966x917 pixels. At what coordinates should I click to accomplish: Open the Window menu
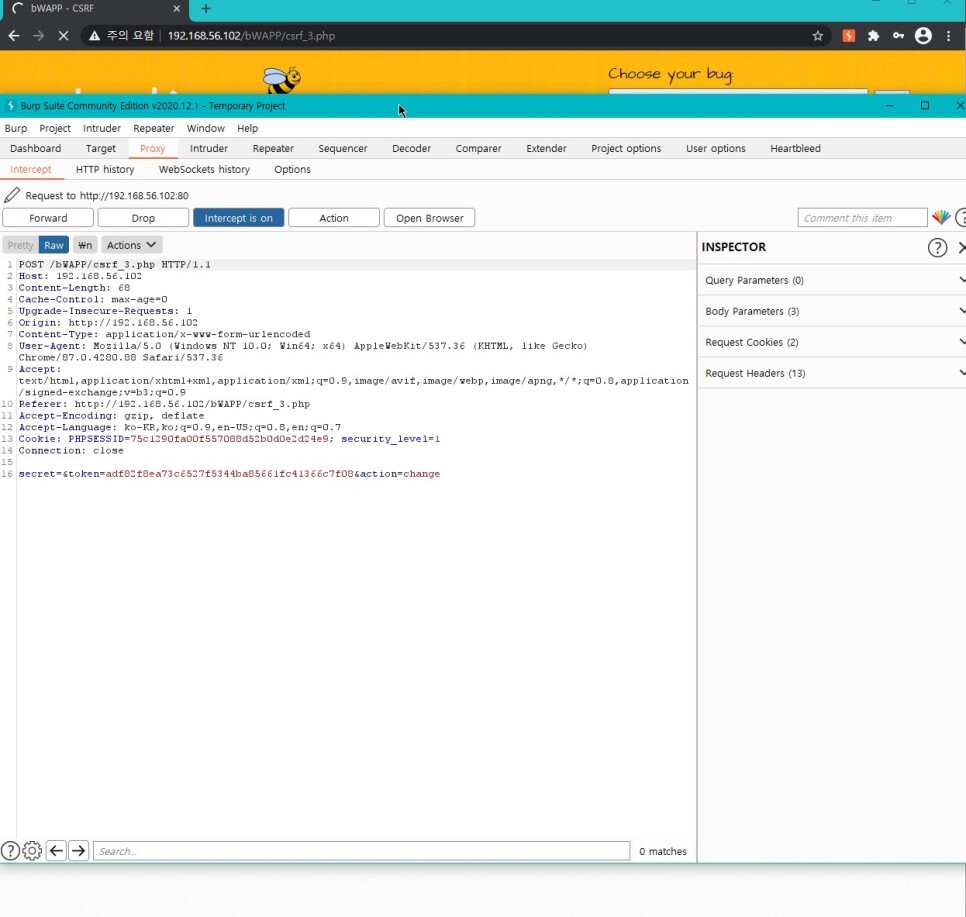point(206,128)
